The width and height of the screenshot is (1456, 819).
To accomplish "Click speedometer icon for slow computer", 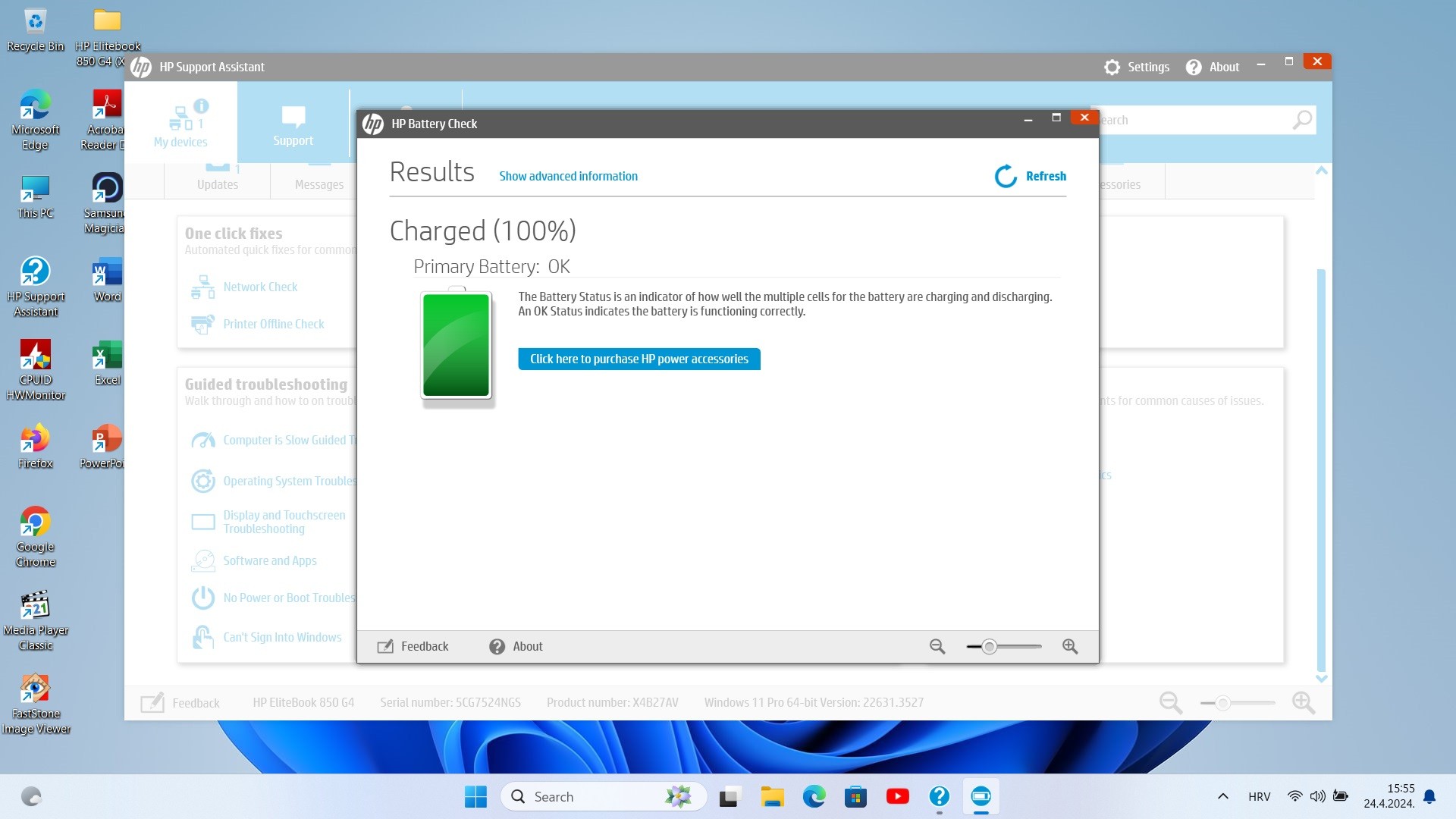I will point(202,440).
